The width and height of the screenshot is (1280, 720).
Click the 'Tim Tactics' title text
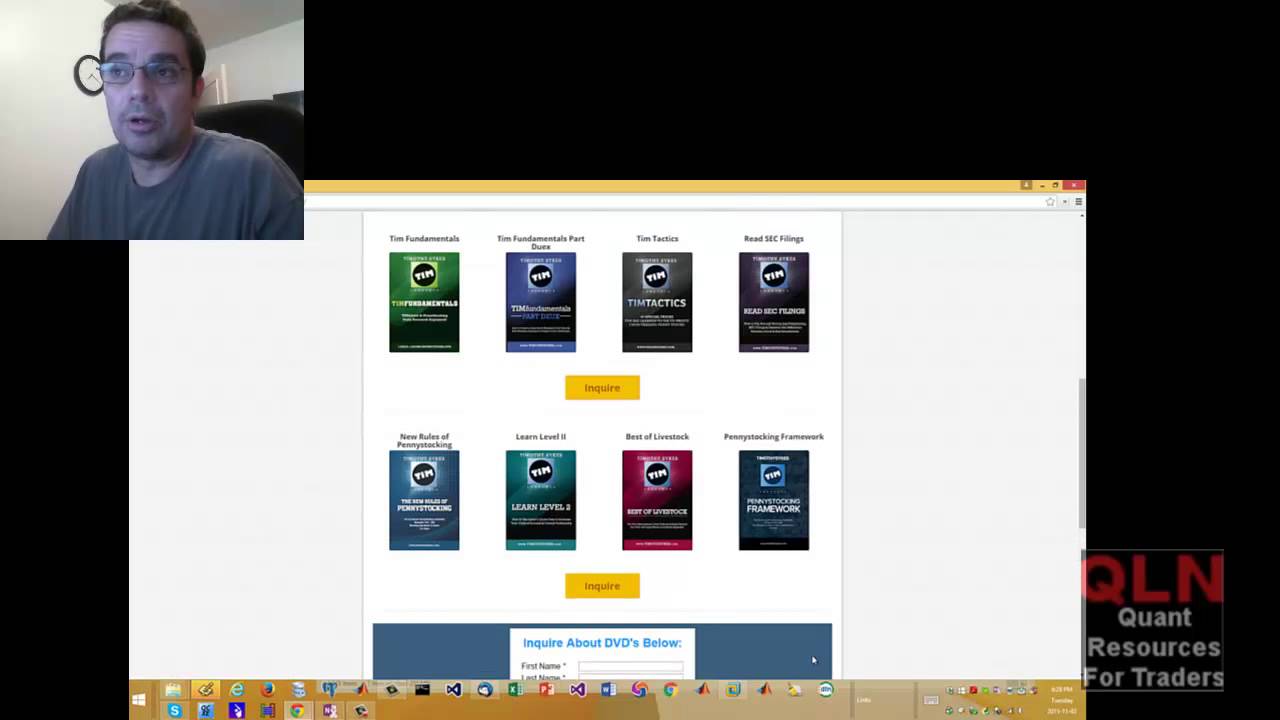(x=657, y=238)
